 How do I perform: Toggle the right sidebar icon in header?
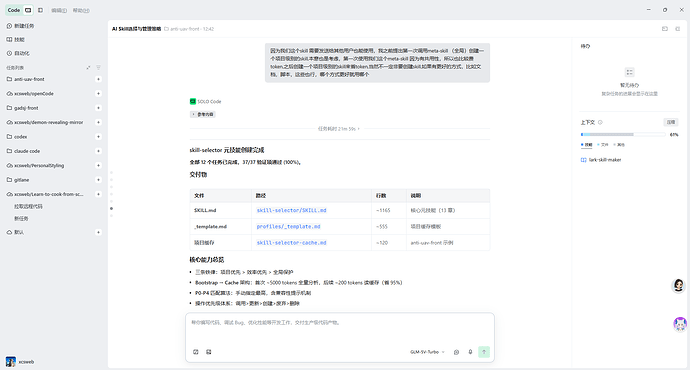point(678,29)
